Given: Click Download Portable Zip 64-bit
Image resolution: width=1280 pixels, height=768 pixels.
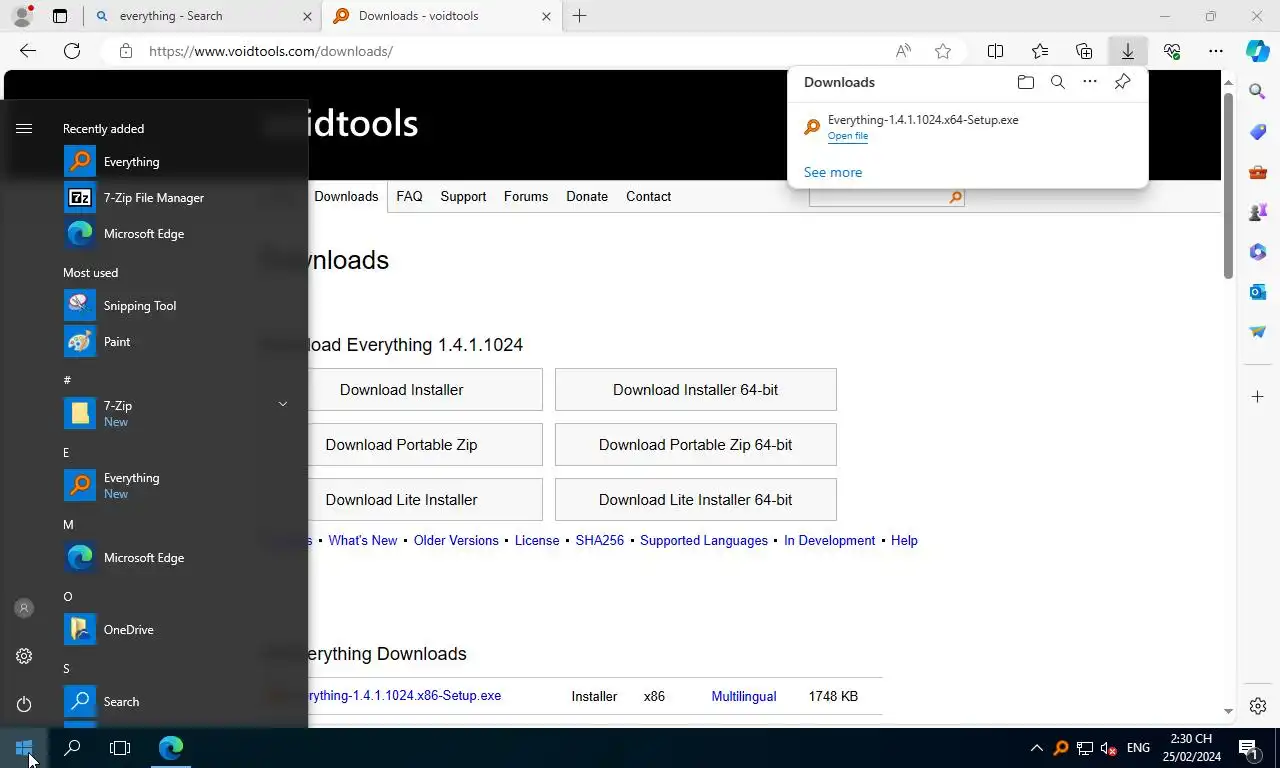Looking at the screenshot, I should point(696,445).
